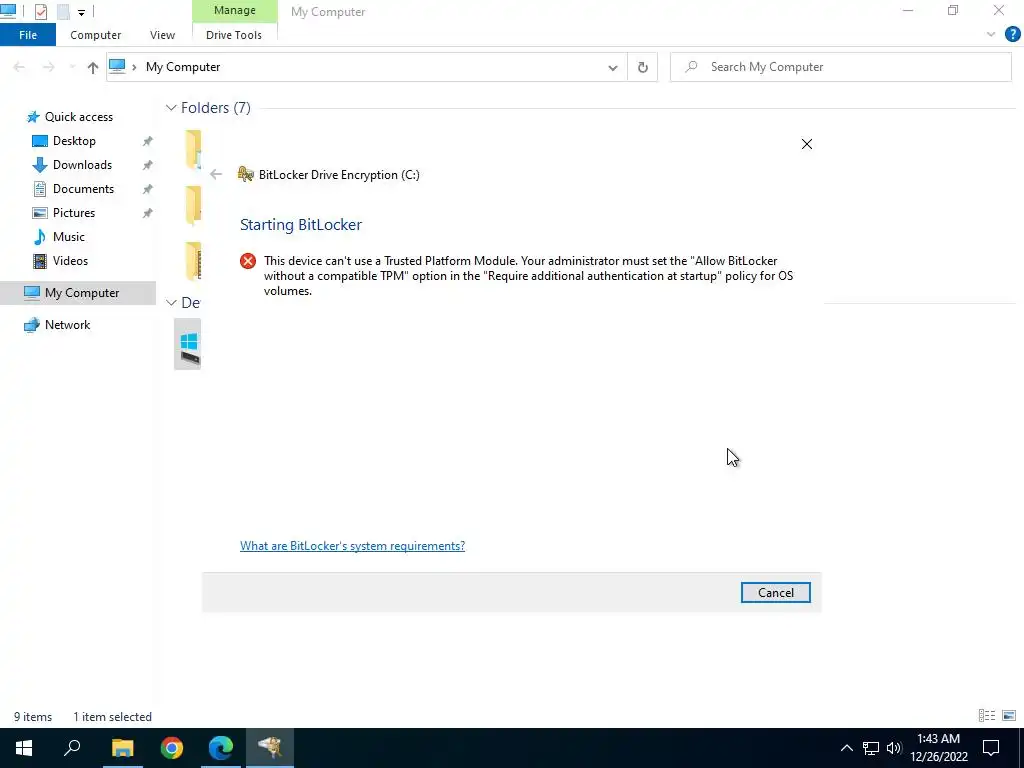
Task: Open What are BitLocker's system requirements link
Action: click(353, 546)
